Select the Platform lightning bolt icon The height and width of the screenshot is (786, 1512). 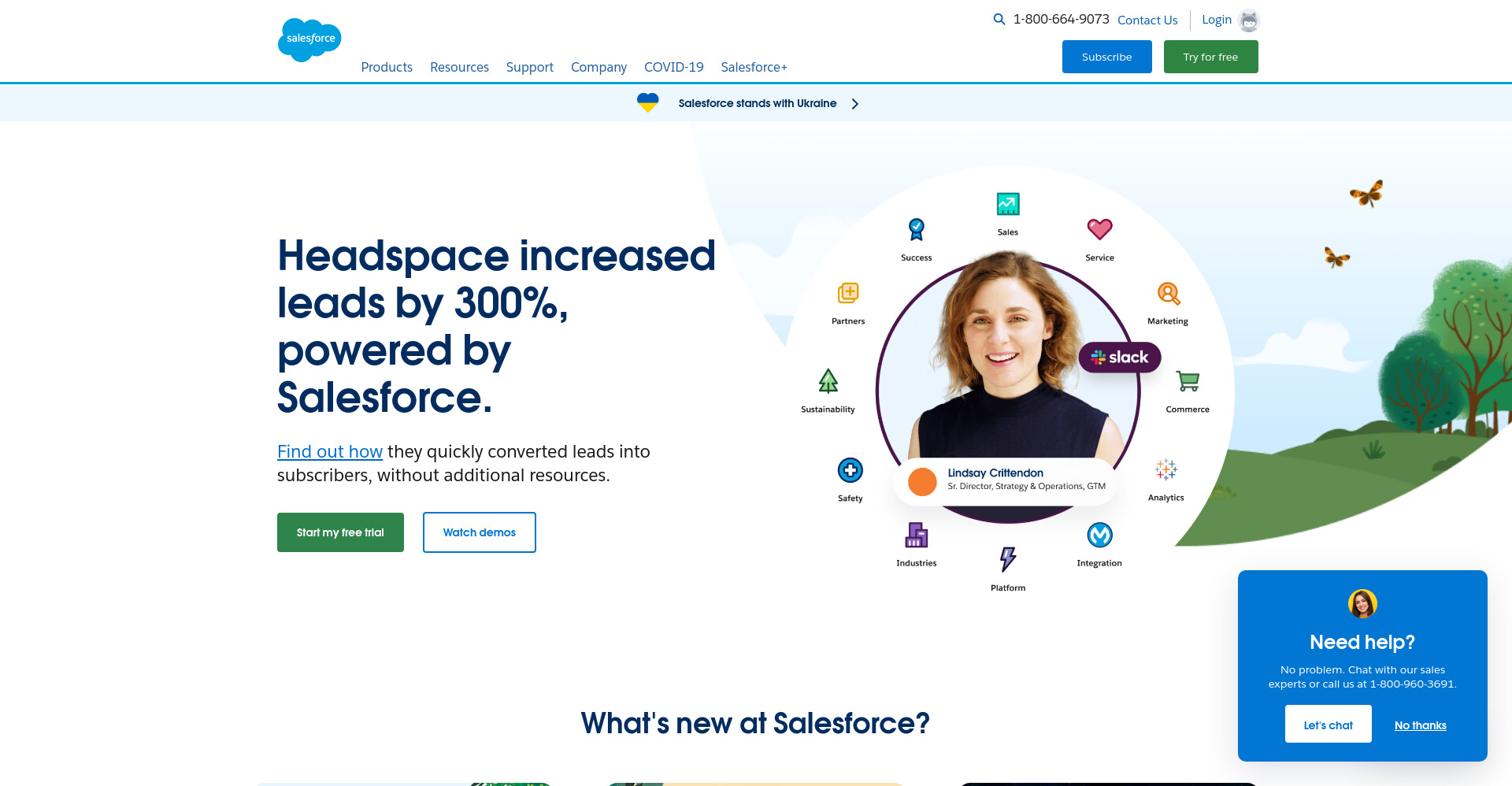1008,559
